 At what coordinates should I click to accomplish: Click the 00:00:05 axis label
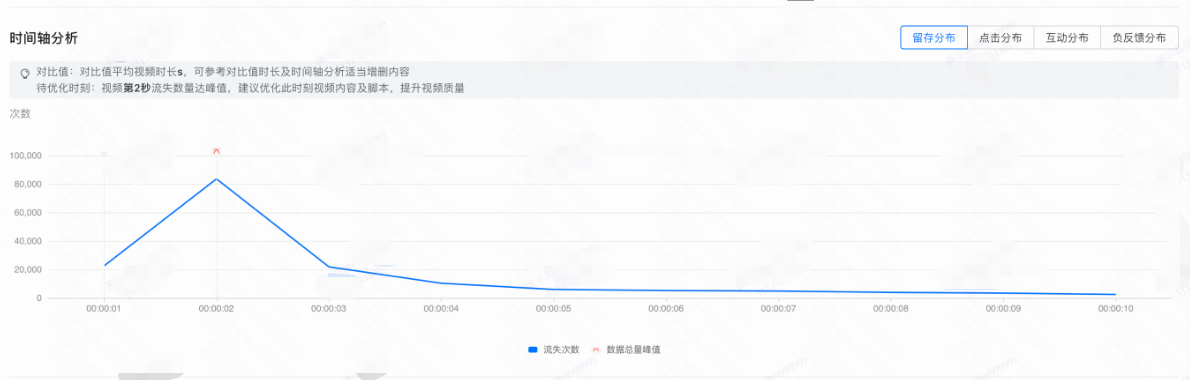[553, 309]
